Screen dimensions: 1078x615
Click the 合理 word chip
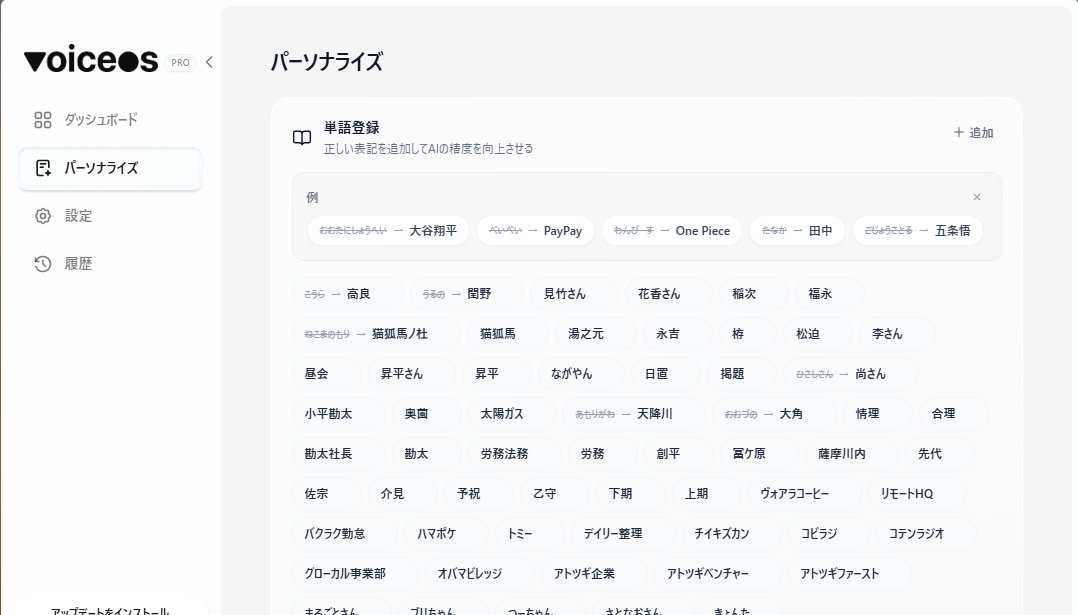(953, 414)
